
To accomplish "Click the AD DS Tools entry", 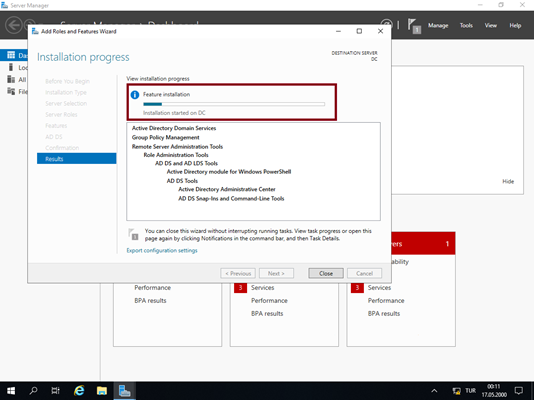I will (x=182, y=181).
